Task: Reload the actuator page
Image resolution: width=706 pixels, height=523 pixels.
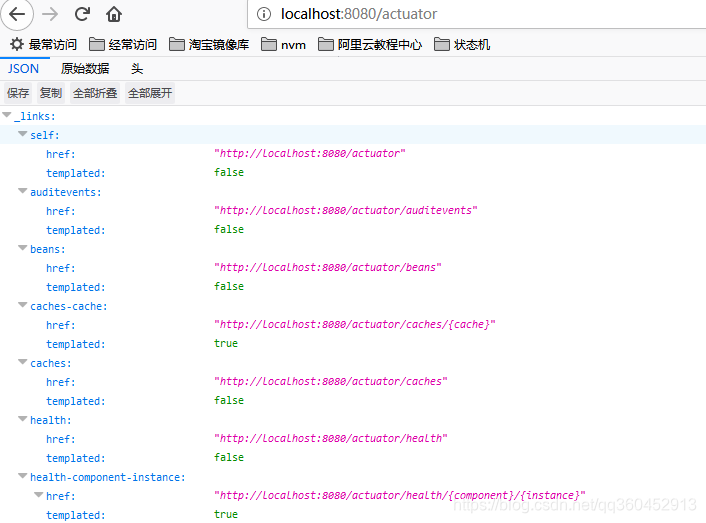Action: pos(82,14)
